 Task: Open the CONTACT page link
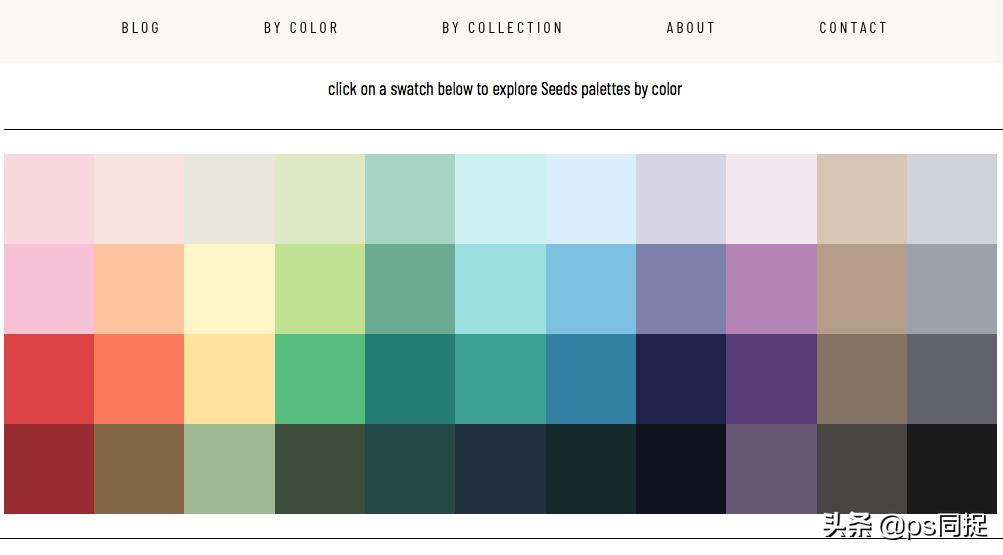(853, 28)
